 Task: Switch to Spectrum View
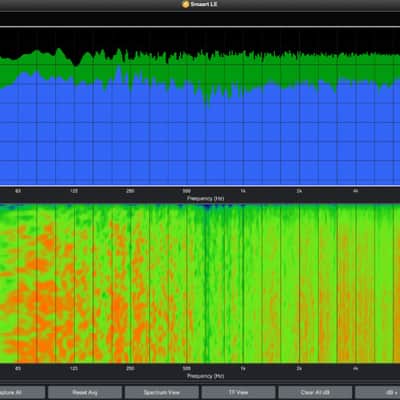click(x=162, y=392)
